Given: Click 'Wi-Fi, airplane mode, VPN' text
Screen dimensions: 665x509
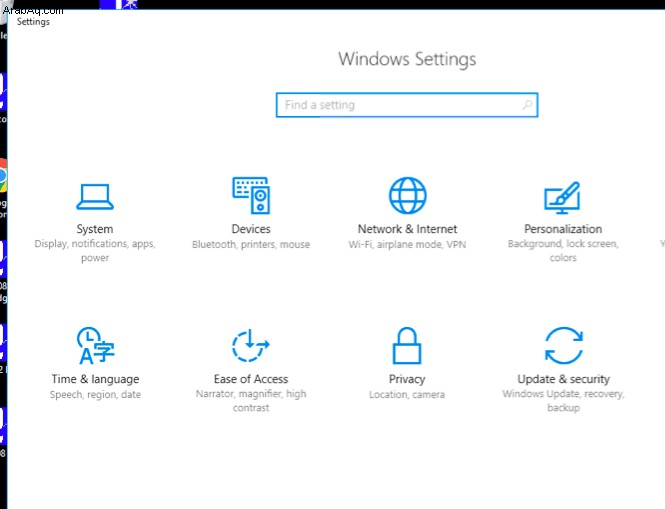Looking at the screenshot, I should pos(407,245).
